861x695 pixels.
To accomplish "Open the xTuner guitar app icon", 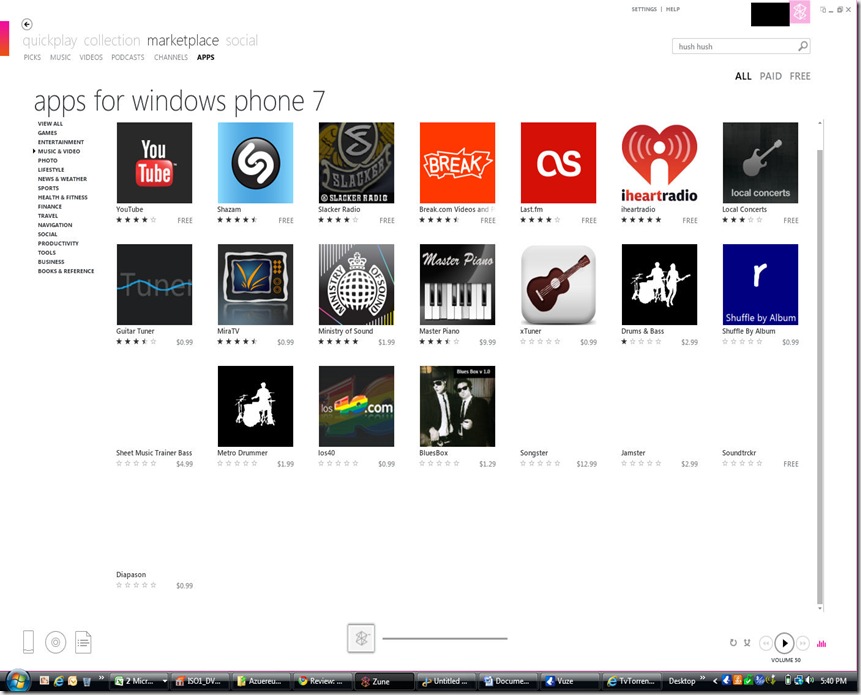I will click(x=558, y=284).
